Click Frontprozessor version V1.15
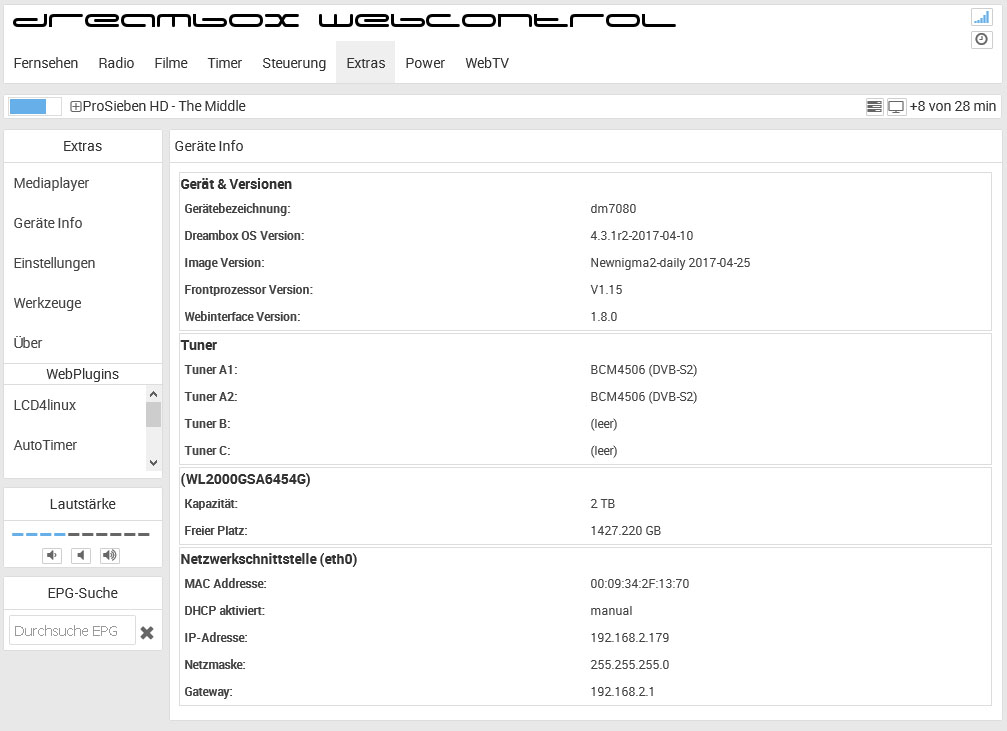The height and width of the screenshot is (731, 1007). 606,290
